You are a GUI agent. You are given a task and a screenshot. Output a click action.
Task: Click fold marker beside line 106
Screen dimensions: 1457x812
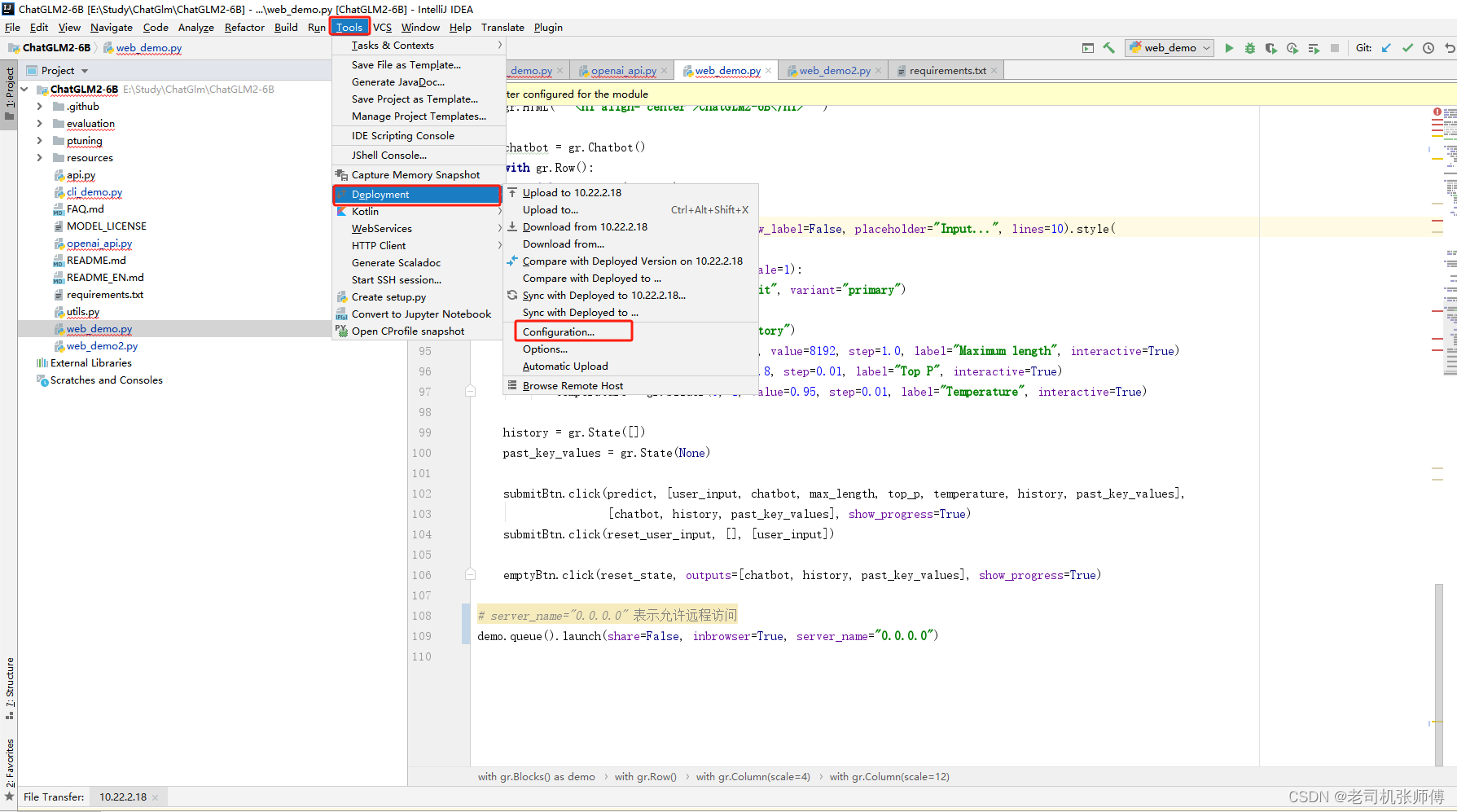coord(470,575)
